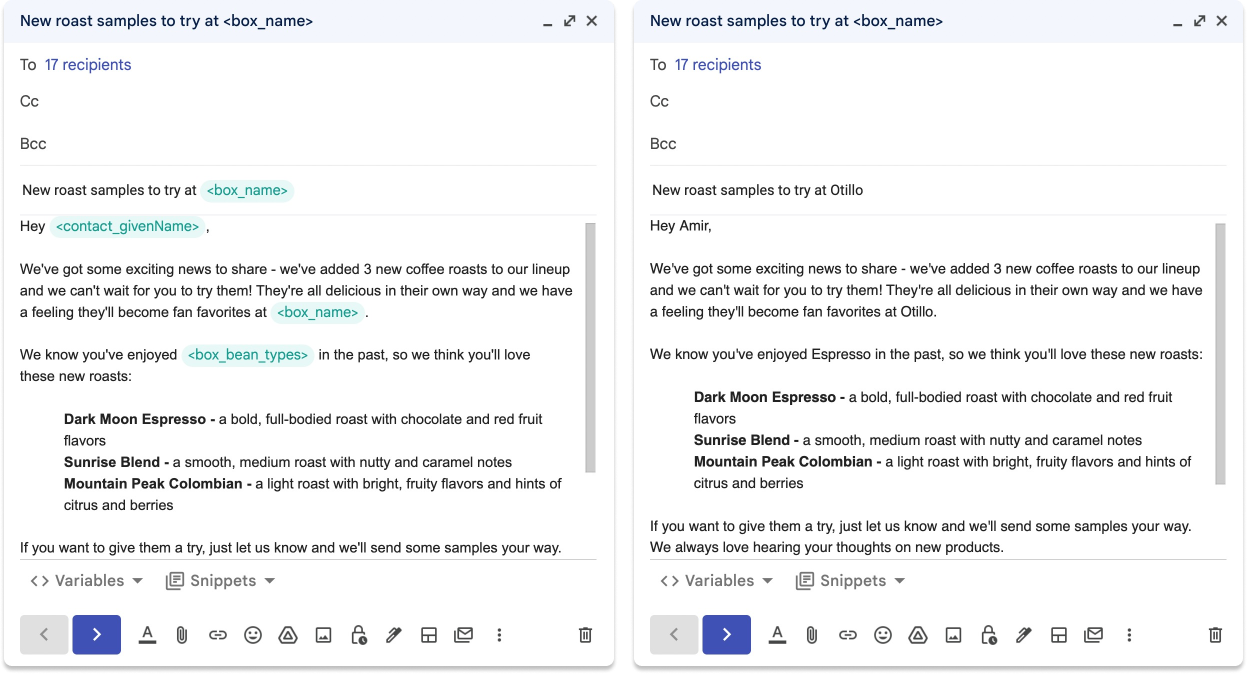This screenshot has height=674, width=1247.
Task: Insert a file from Drive
Action: (x=288, y=634)
